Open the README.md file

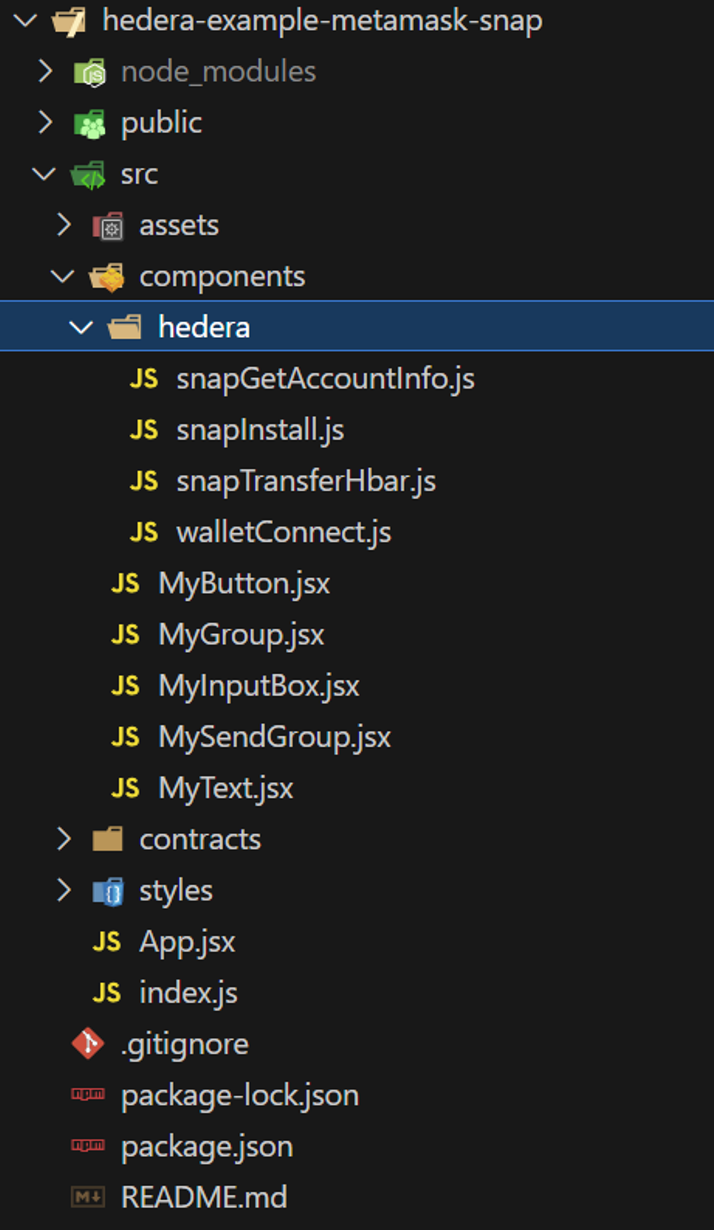203,1197
